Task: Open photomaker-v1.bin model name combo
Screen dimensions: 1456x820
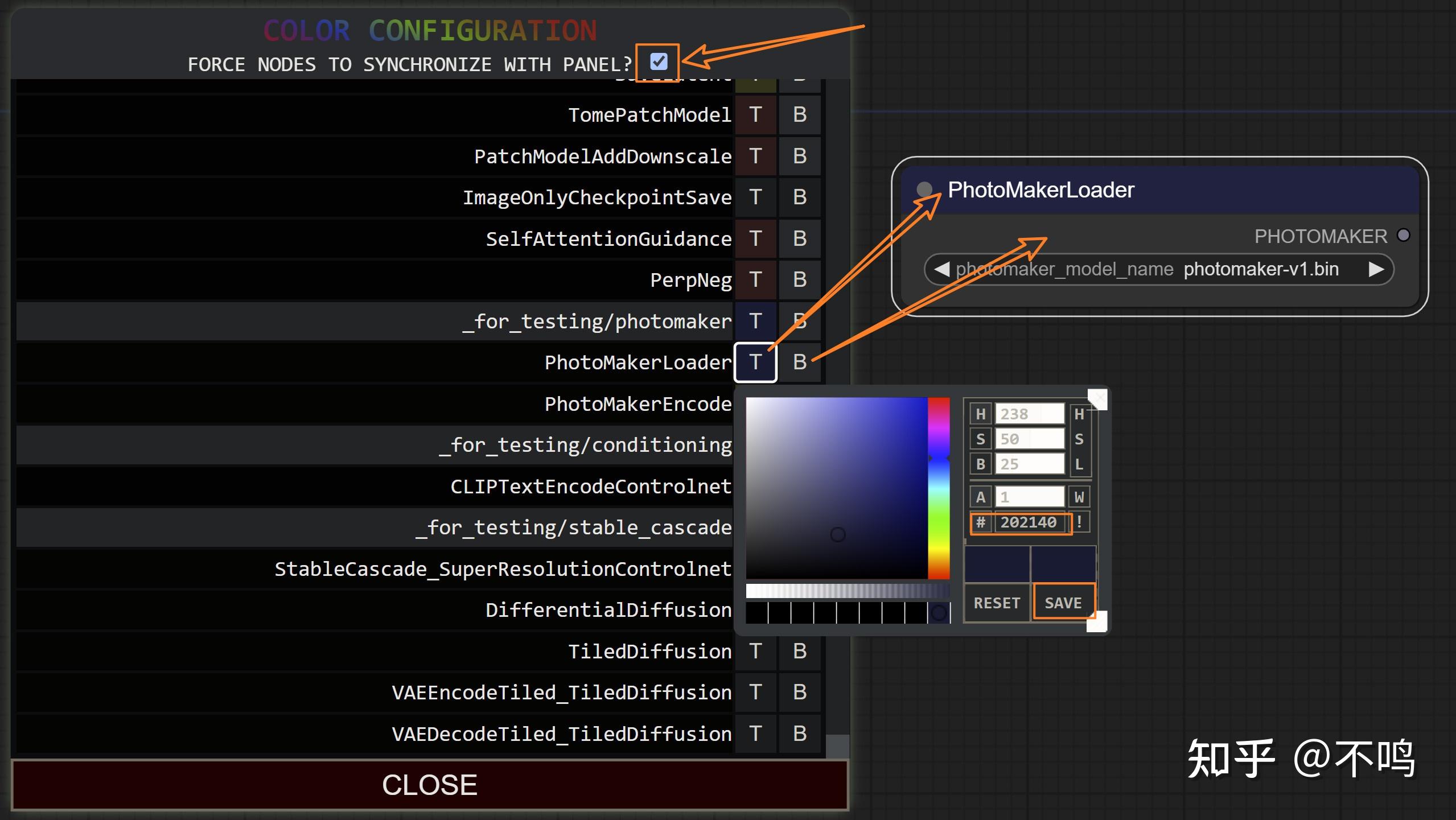Action: click(x=1260, y=269)
